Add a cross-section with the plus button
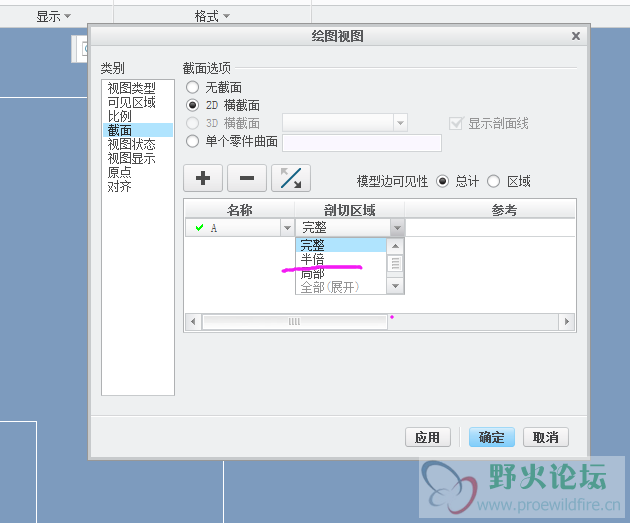Viewport: 630px width, 523px height. click(x=203, y=178)
